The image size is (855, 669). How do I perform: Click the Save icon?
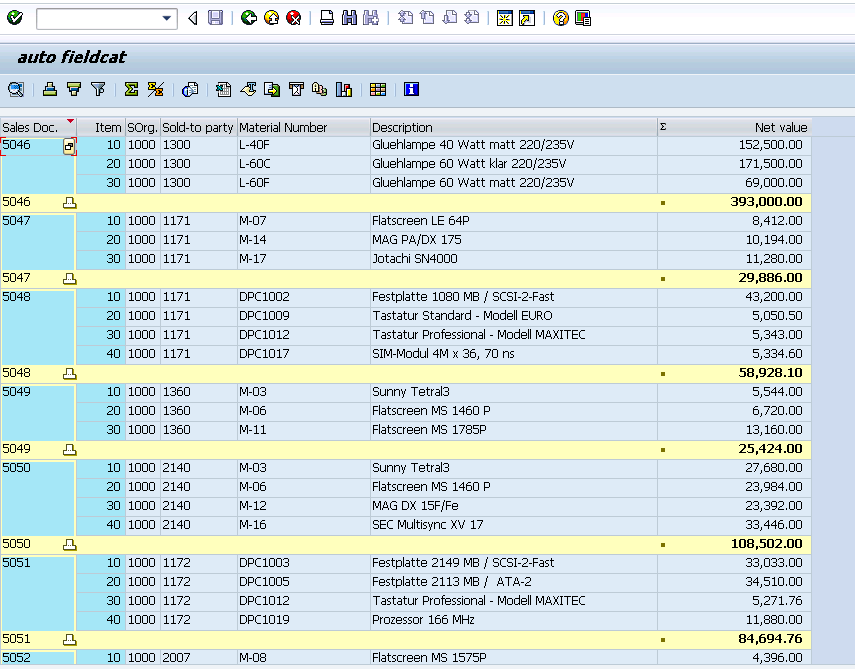216,17
